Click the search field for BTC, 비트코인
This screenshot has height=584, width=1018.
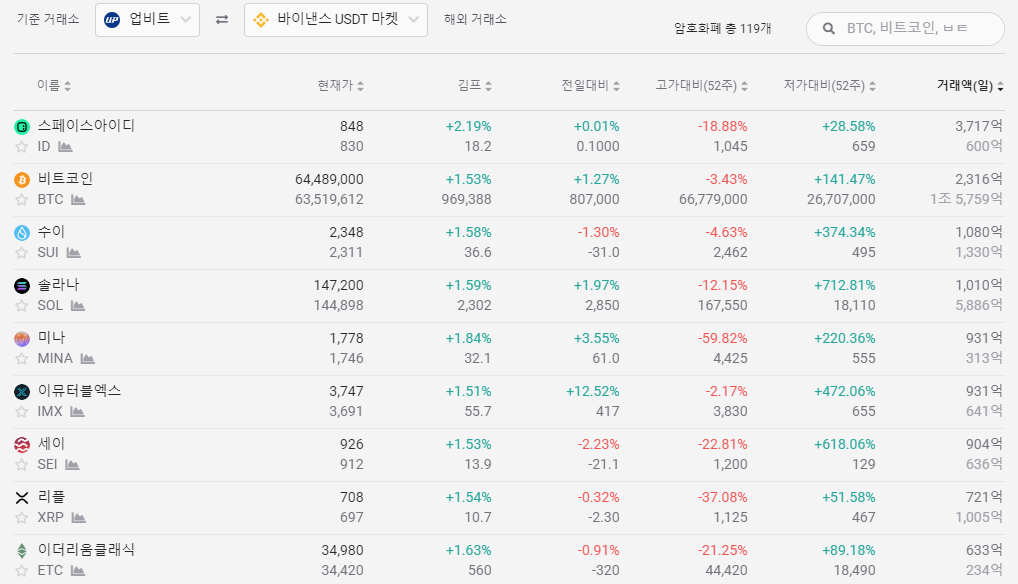[x=905, y=29]
